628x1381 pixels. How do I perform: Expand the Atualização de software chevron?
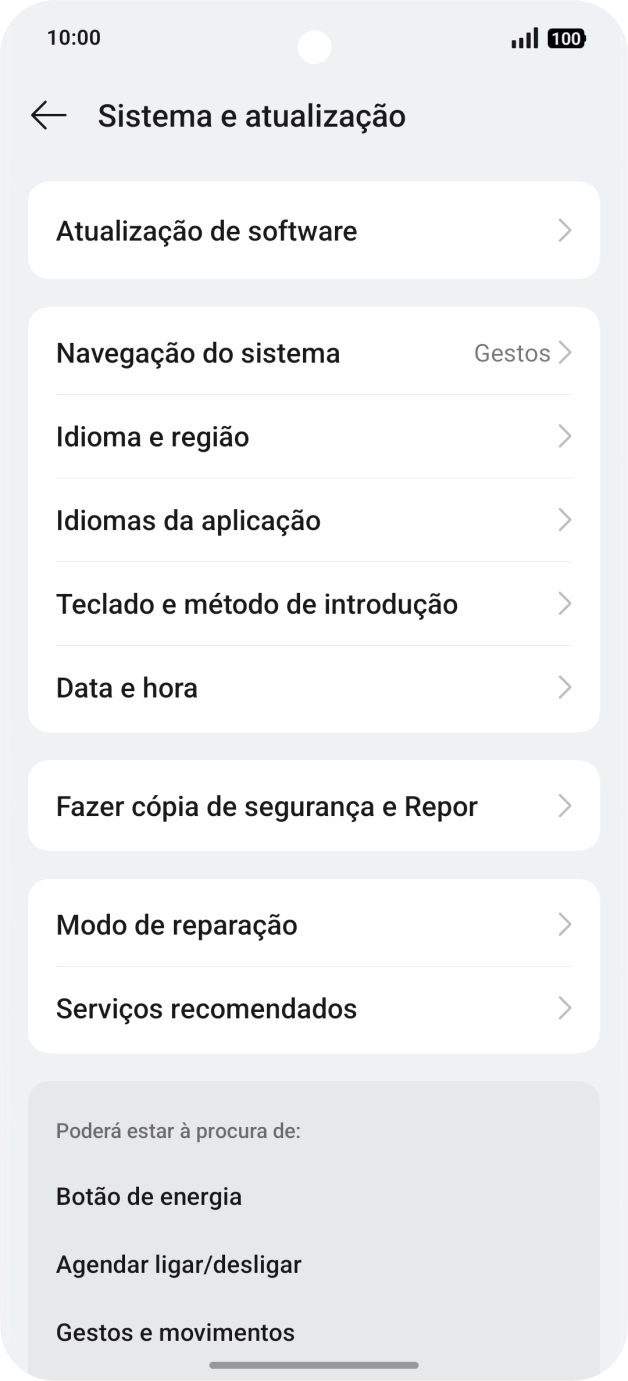click(x=565, y=231)
